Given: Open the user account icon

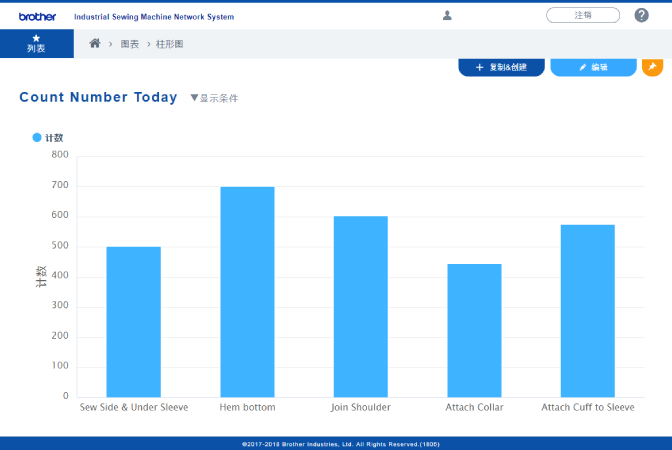Looking at the screenshot, I should (x=447, y=15).
